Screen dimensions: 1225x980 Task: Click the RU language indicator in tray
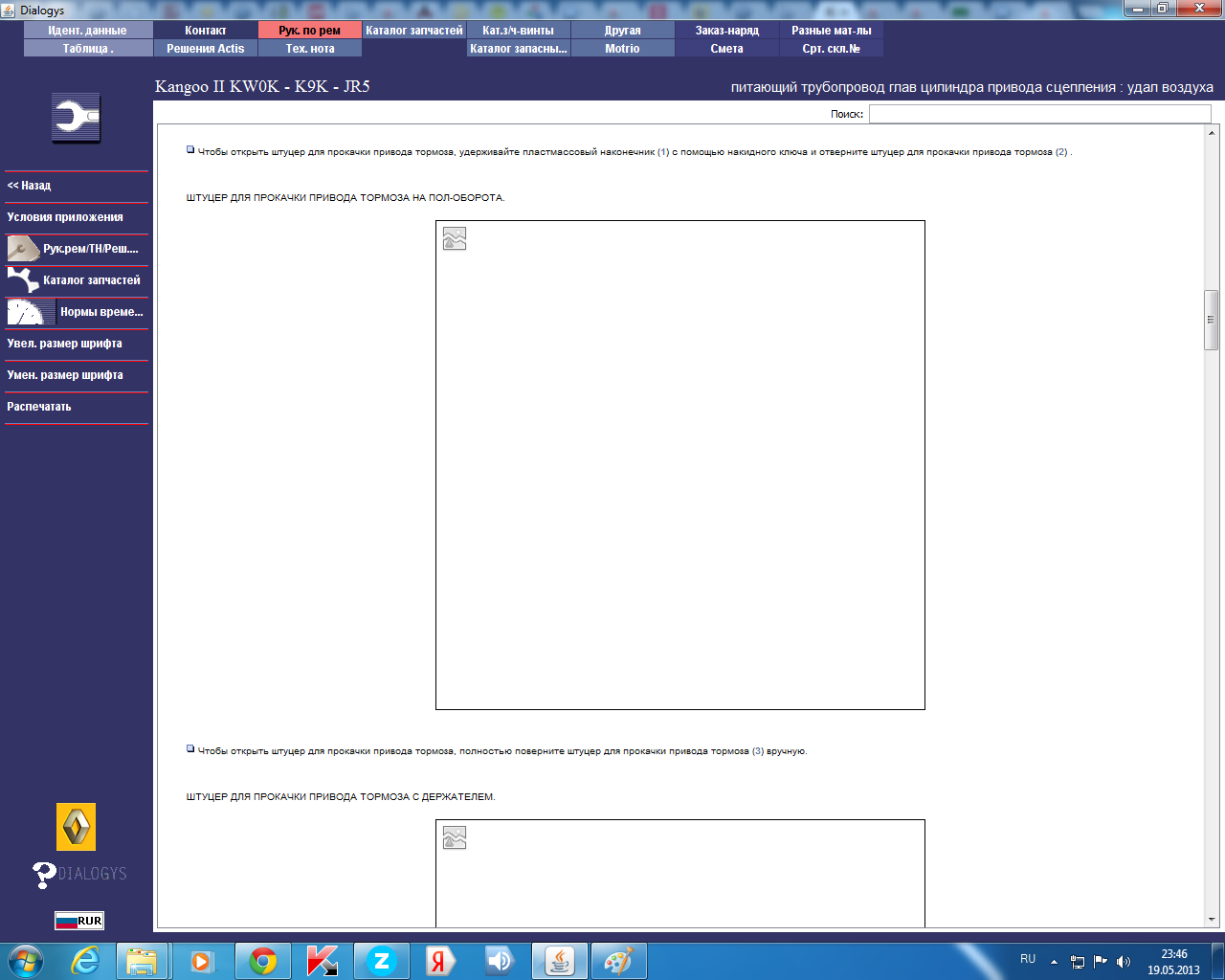coord(1028,959)
